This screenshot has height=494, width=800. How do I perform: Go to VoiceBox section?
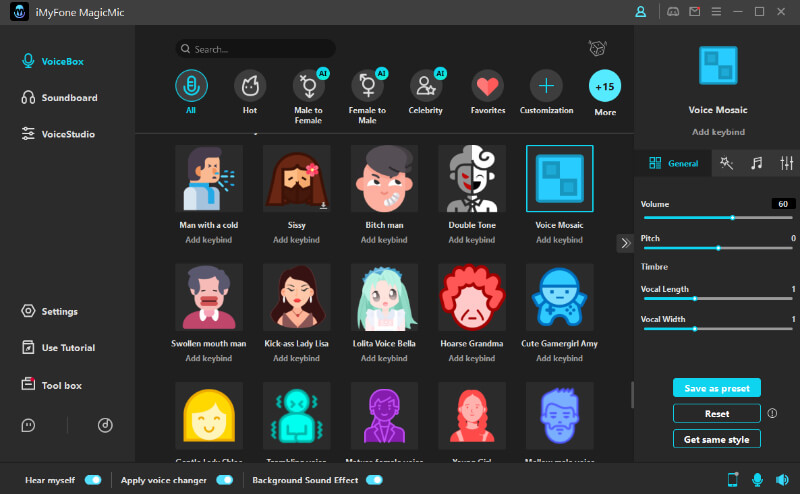click(53, 61)
